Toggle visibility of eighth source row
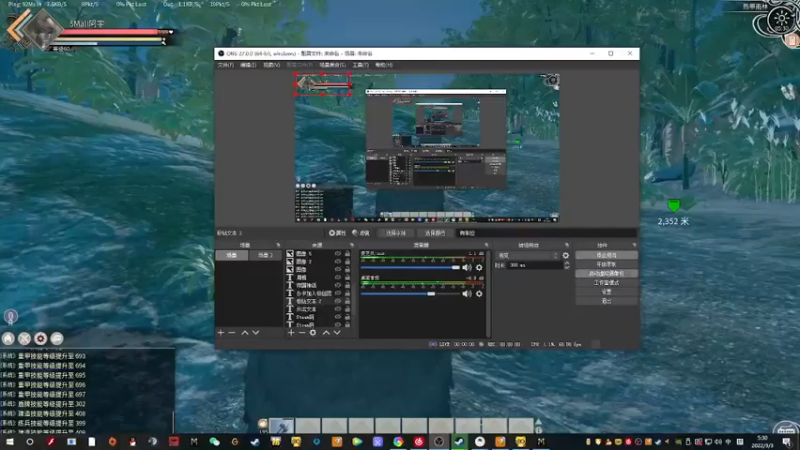The width and height of the screenshot is (800, 450). pyautogui.click(x=338, y=309)
